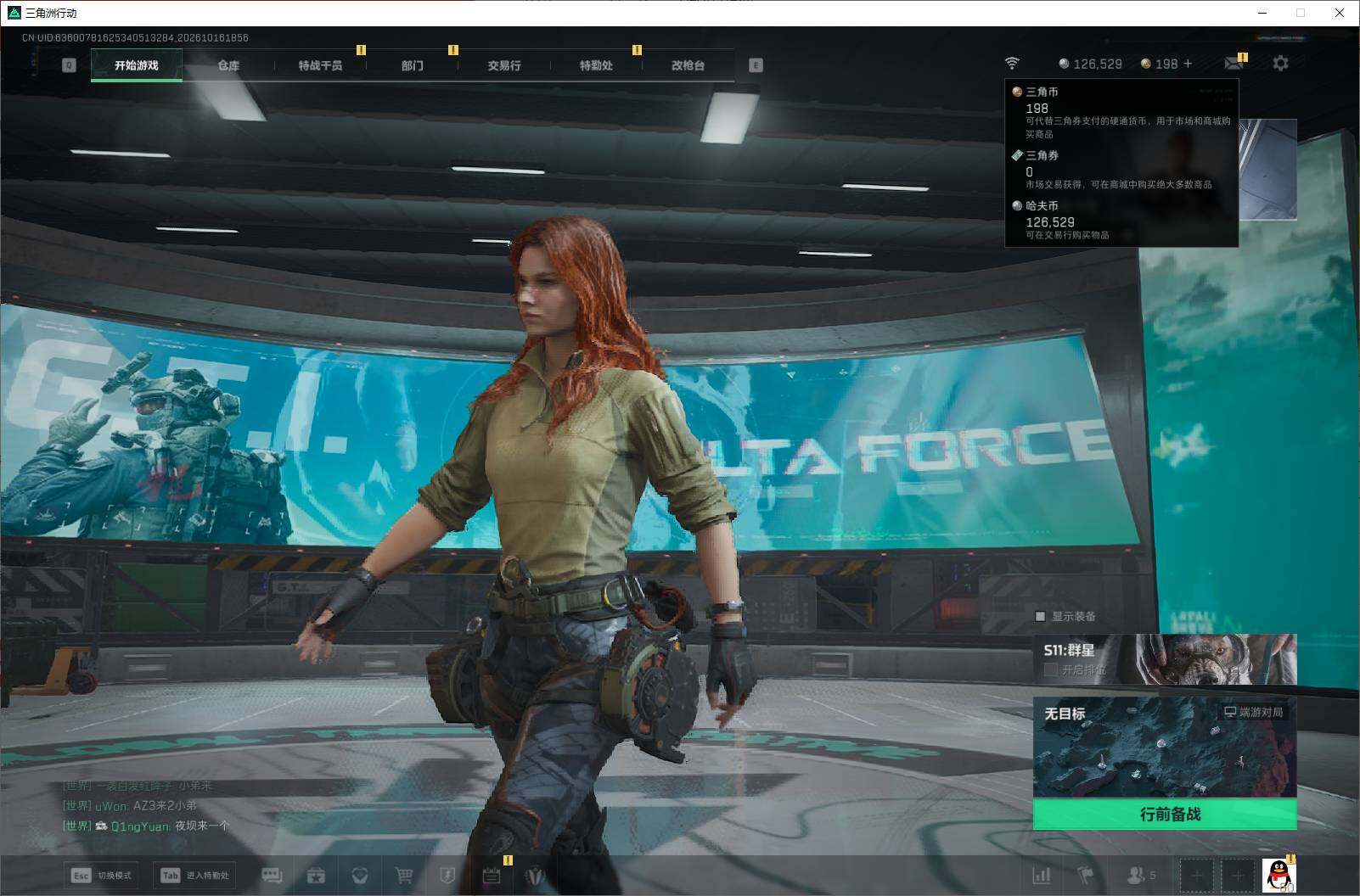Screen dimensions: 1360x896
Task: Click the plus to add 三角币
Action: [x=1188, y=64]
